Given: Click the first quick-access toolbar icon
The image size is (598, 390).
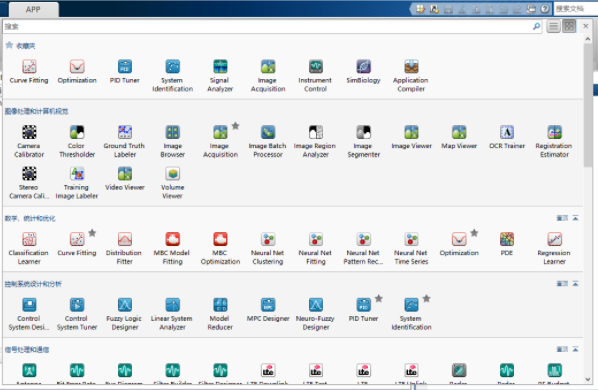Looking at the screenshot, I should (420, 9).
